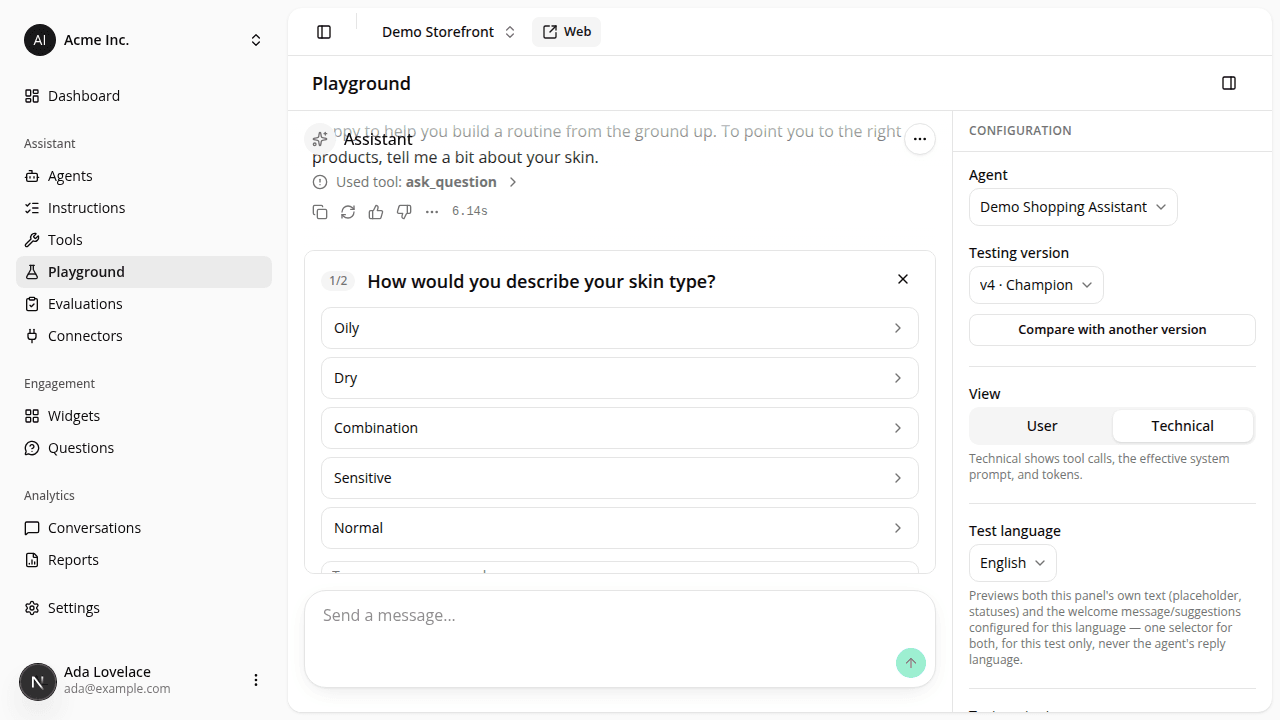
Task: Copy the assistant response
Action: [320, 211]
